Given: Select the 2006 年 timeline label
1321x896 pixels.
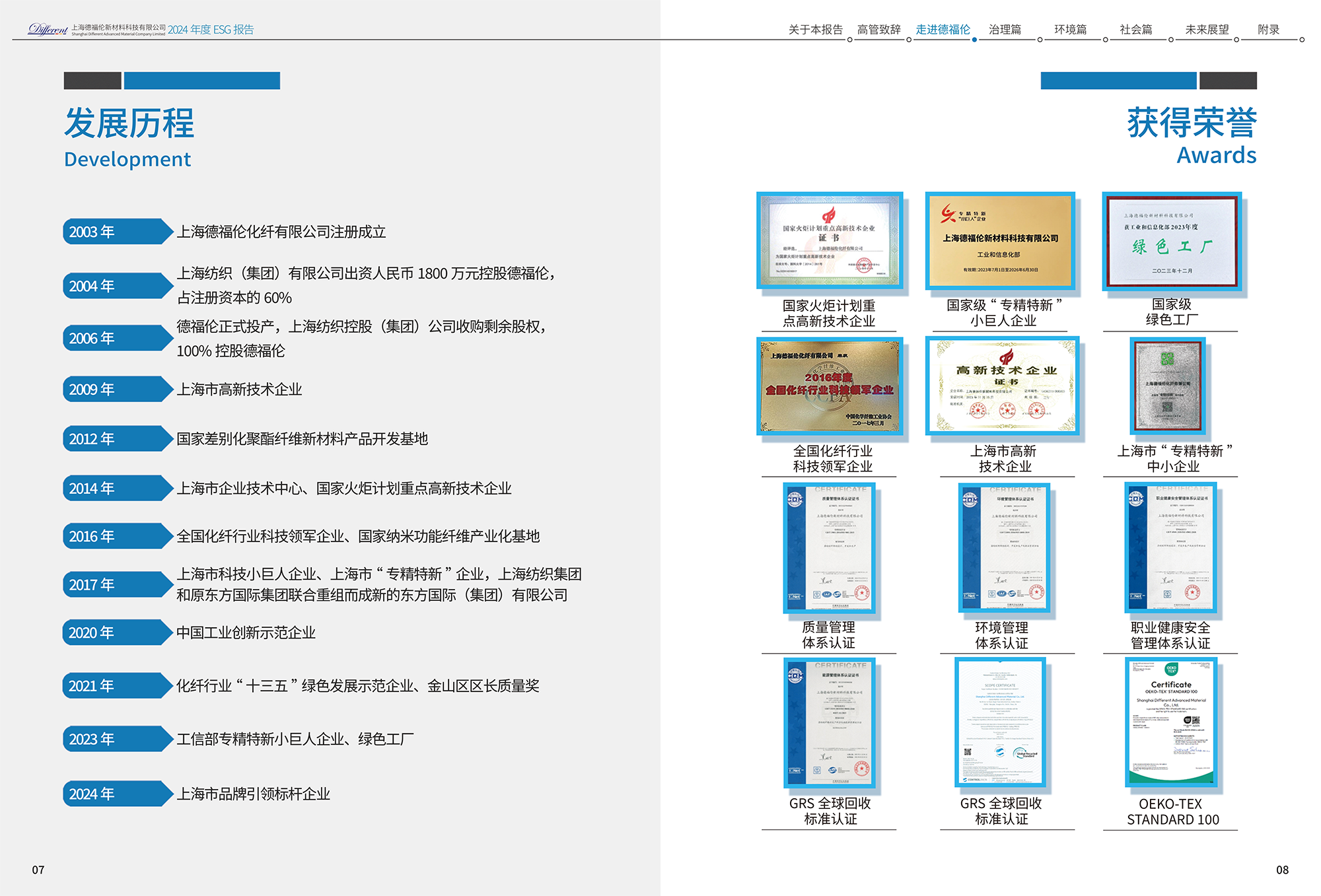Looking at the screenshot, I should coord(118,338).
